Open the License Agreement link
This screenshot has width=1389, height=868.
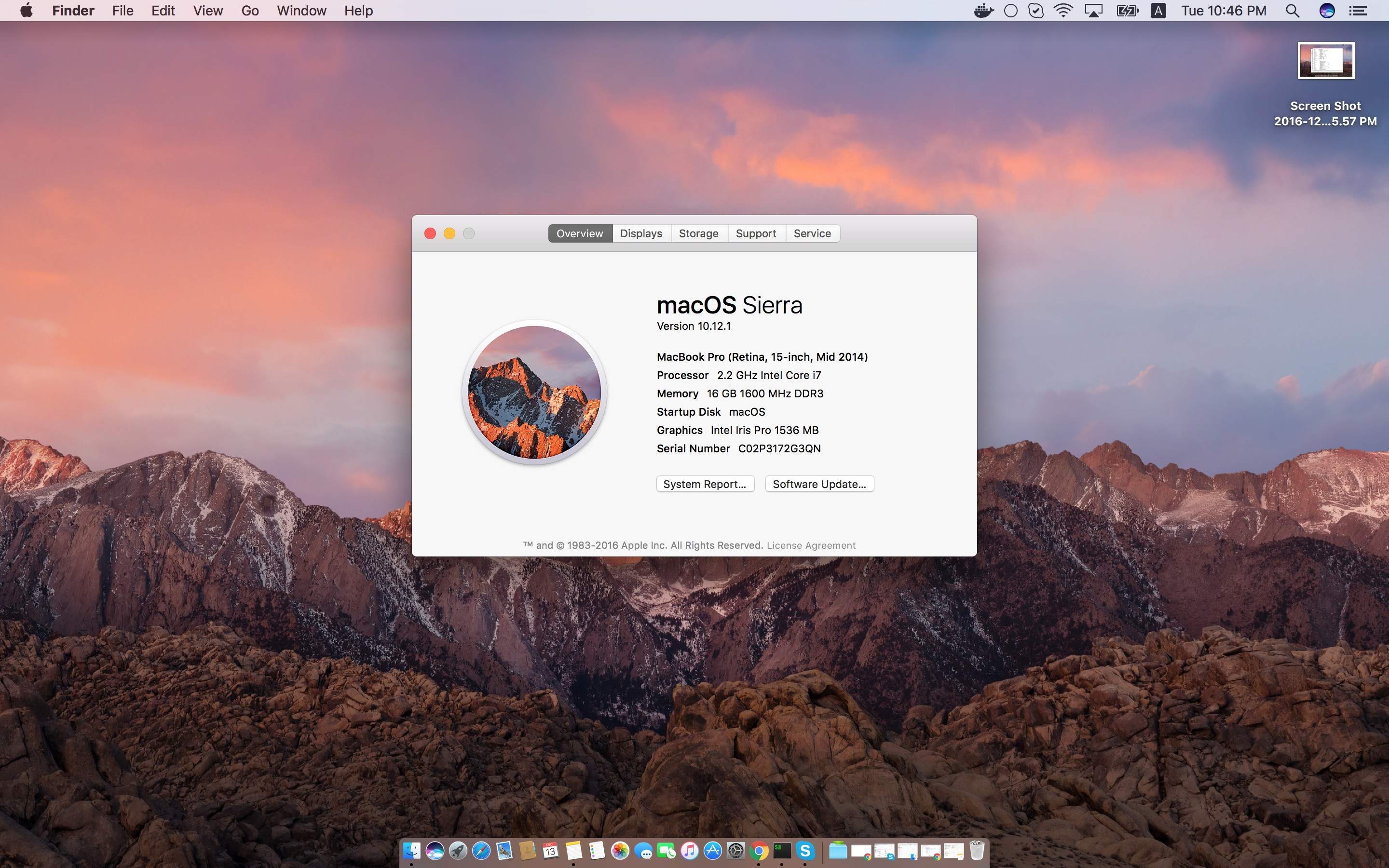tap(810, 545)
